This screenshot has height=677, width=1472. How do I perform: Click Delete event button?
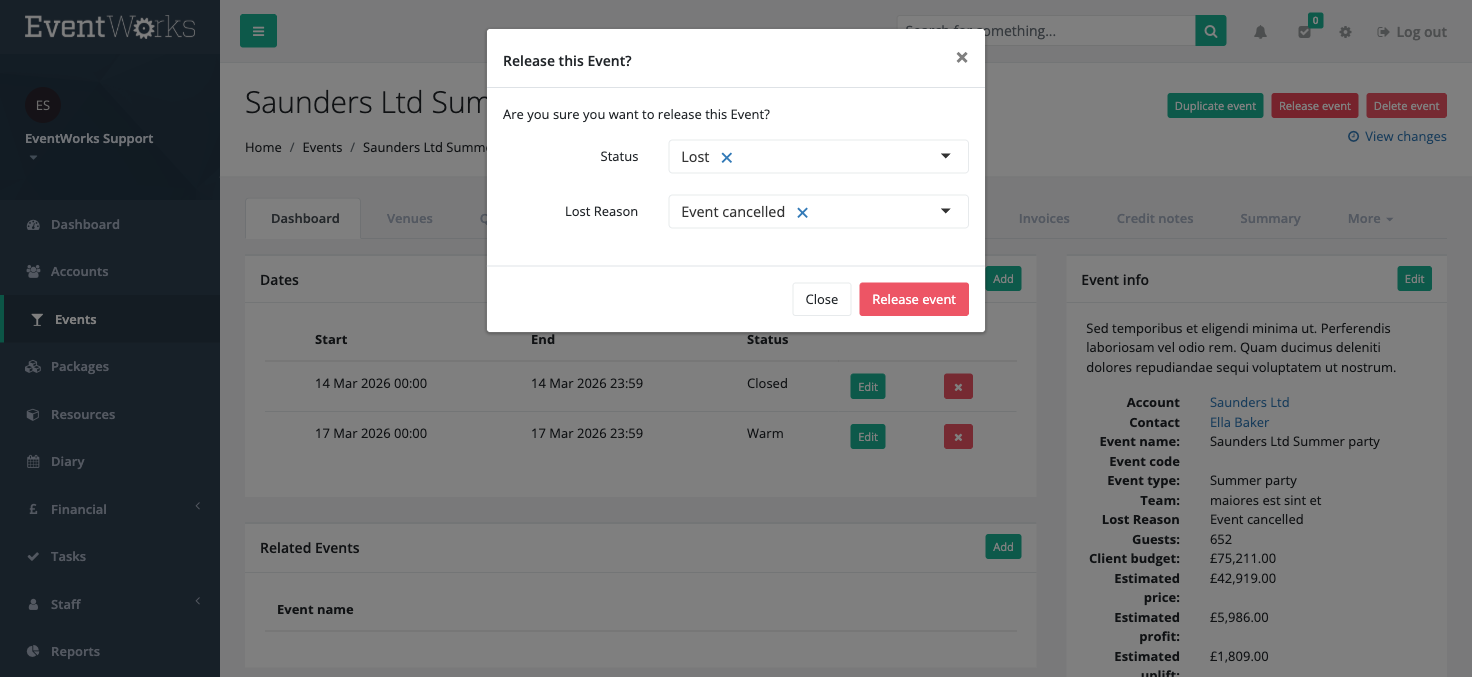tap(1406, 106)
